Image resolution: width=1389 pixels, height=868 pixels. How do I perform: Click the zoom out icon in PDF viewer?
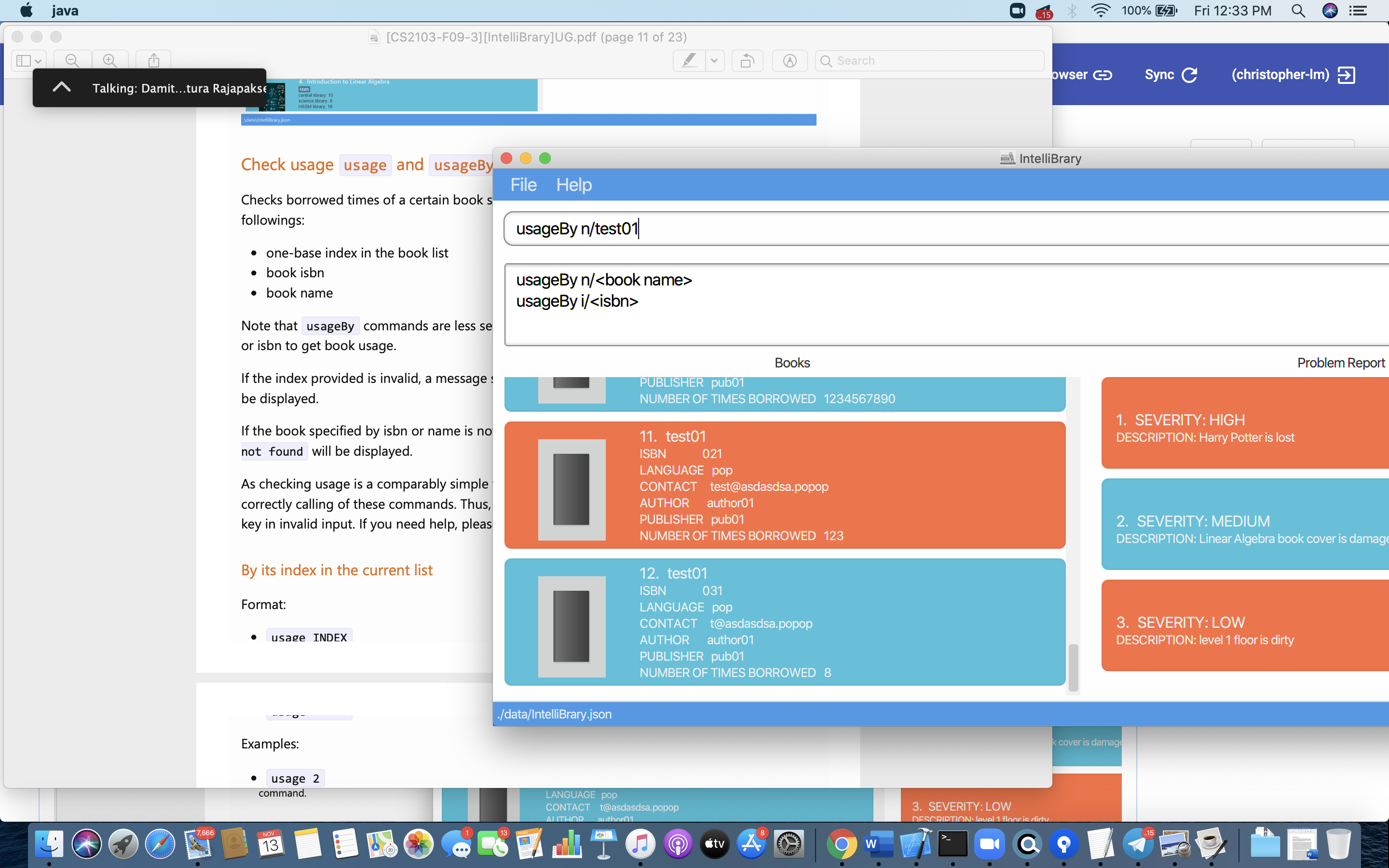click(71, 59)
